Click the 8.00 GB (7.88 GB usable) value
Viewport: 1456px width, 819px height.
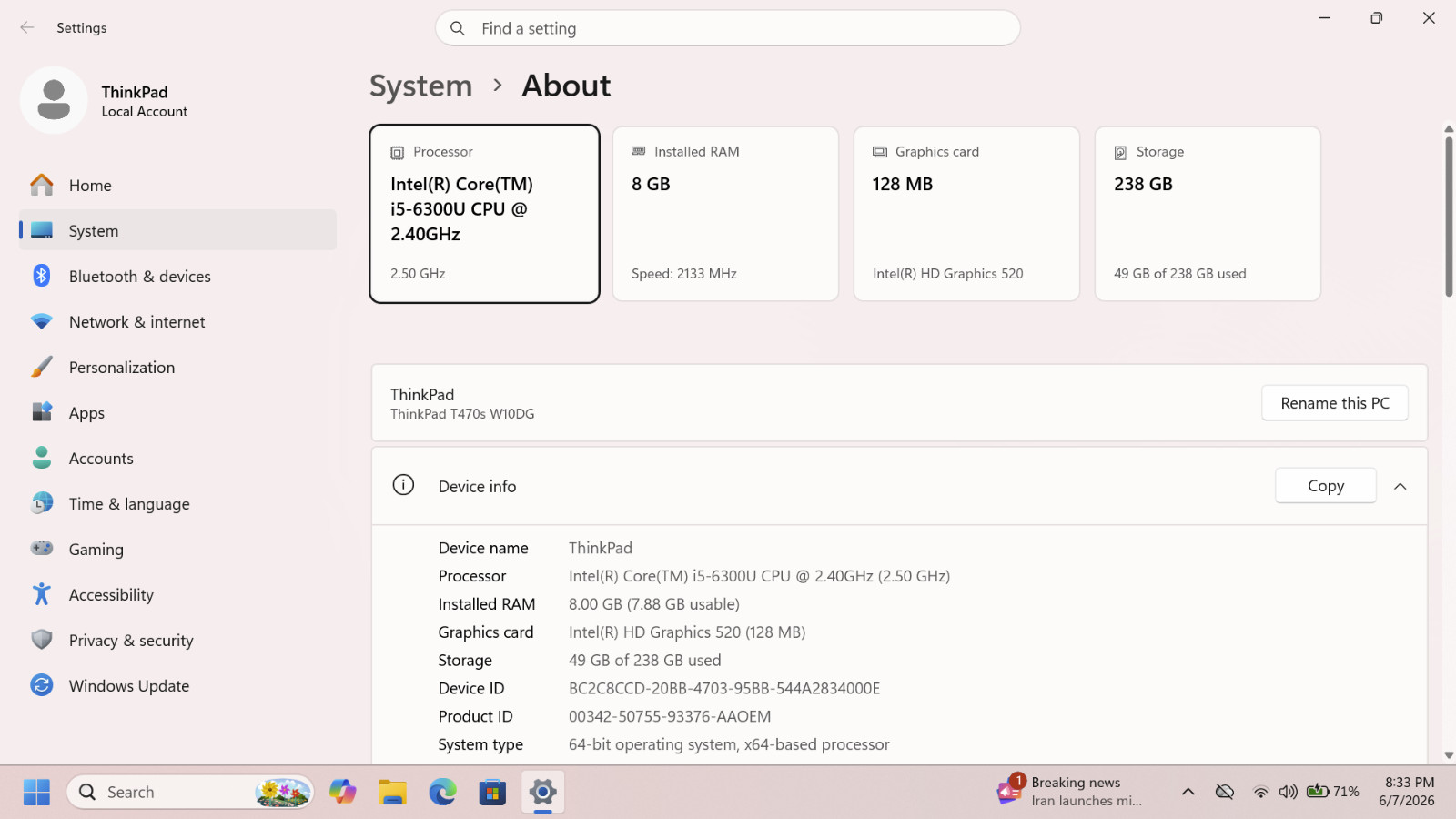pos(654,604)
